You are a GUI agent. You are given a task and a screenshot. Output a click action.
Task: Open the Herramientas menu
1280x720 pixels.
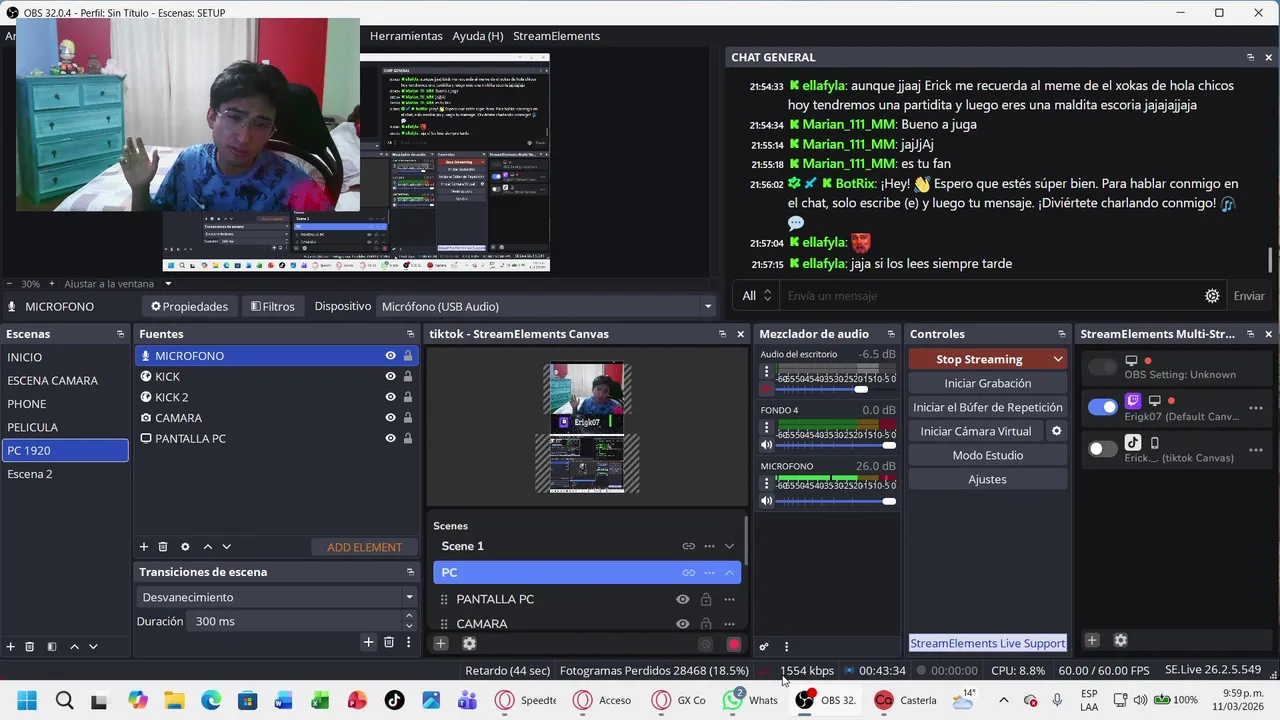tap(406, 36)
